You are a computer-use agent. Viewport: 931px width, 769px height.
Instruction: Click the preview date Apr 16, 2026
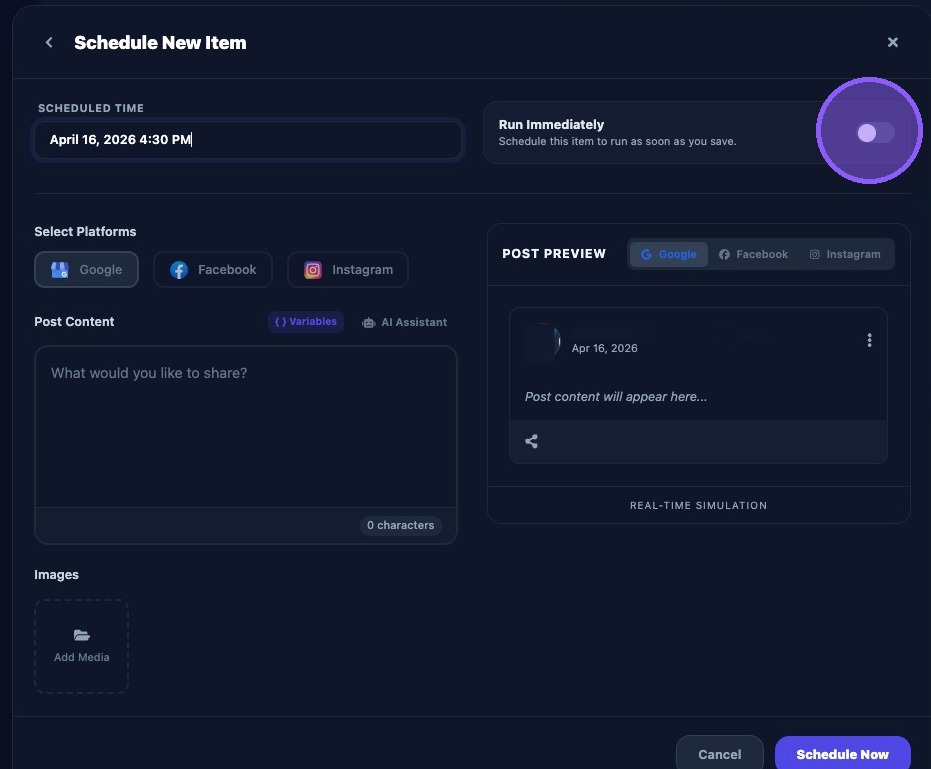point(604,349)
